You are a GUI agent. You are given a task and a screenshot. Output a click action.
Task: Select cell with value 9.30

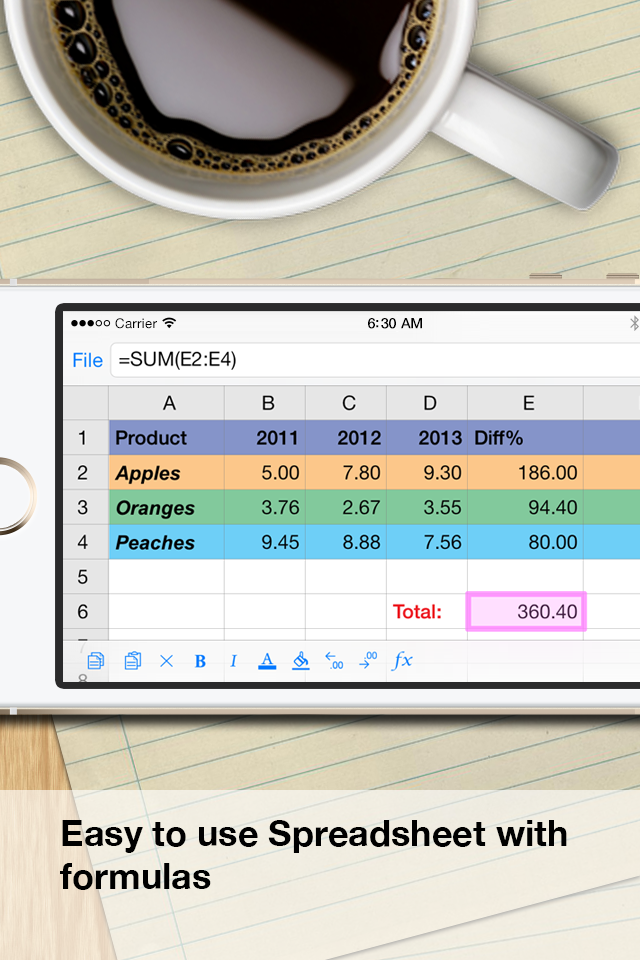click(427, 473)
